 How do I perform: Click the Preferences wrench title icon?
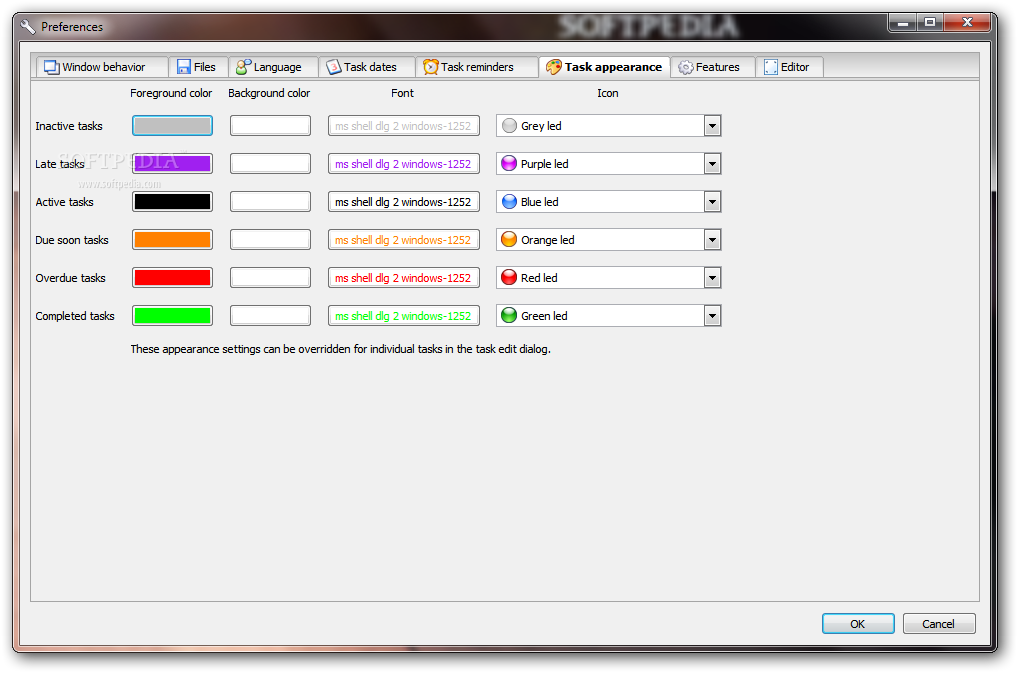(x=27, y=27)
